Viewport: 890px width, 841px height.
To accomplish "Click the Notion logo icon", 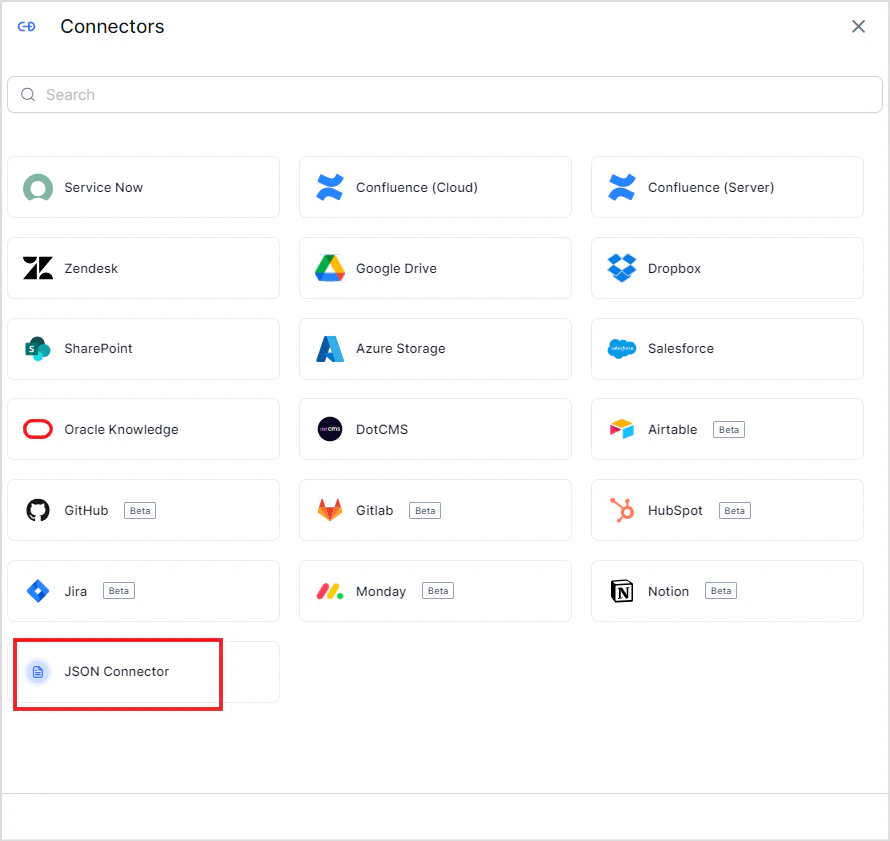I will tap(622, 591).
